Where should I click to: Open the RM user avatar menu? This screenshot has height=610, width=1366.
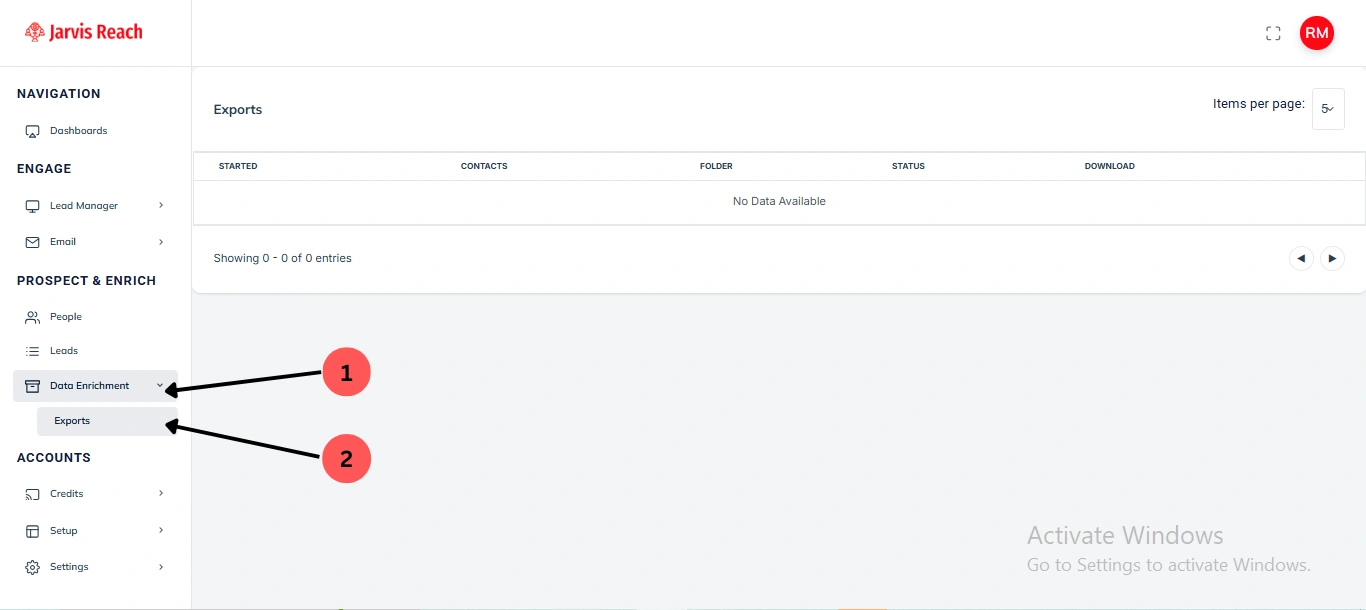[x=1316, y=33]
